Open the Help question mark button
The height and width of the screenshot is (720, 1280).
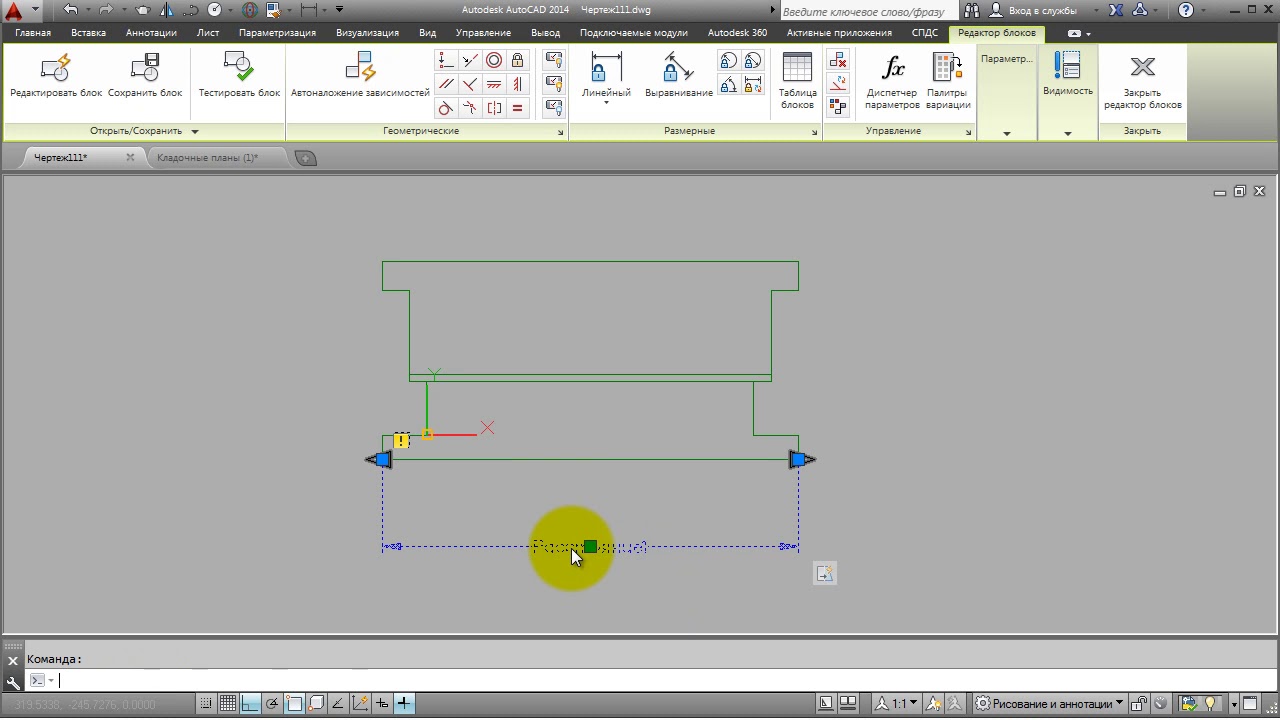pos(1186,10)
